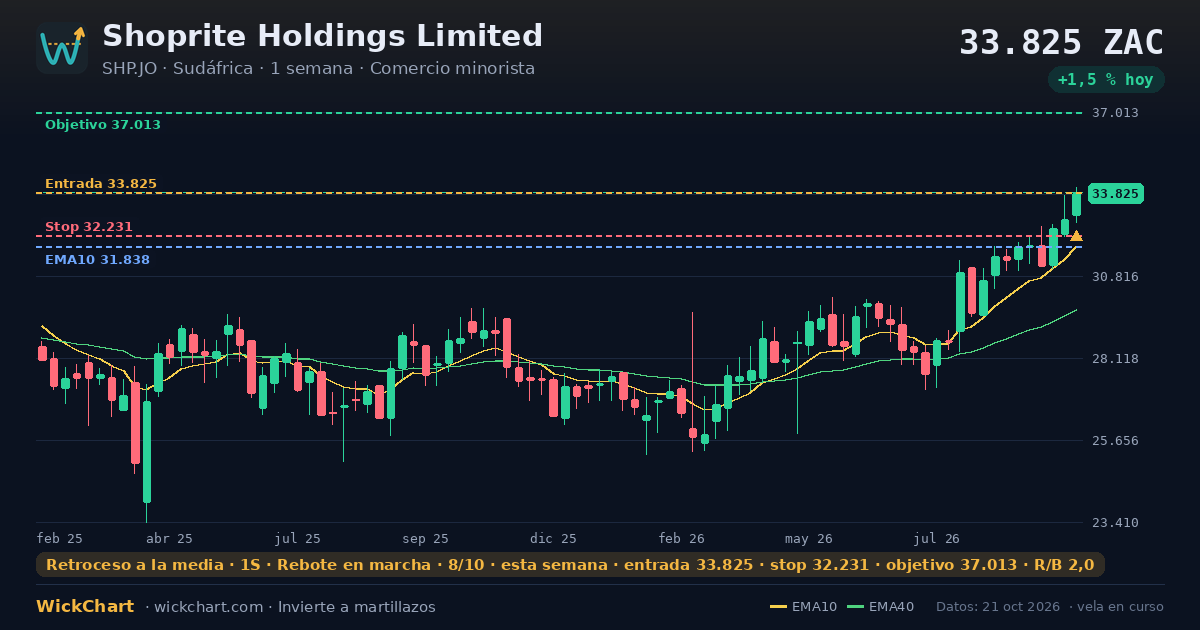The image size is (1200, 630).
Task: Click the feb 25 date label
Action: (60, 539)
